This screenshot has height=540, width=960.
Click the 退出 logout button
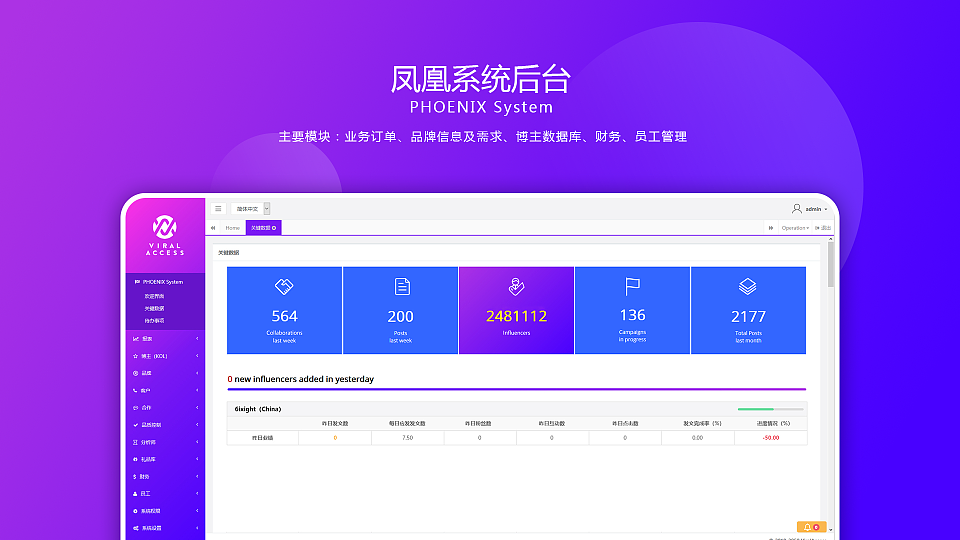click(823, 228)
